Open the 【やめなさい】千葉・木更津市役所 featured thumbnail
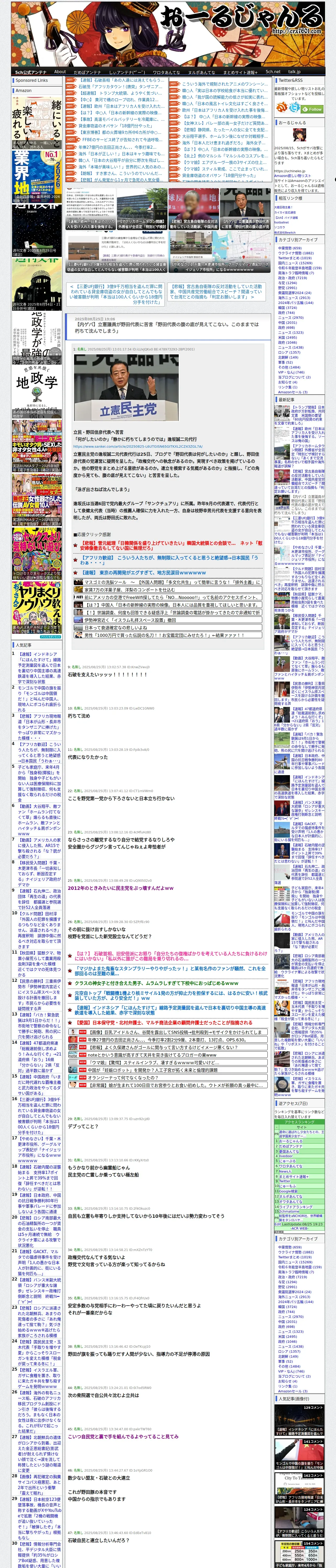 pyautogui.click(x=220, y=251)
